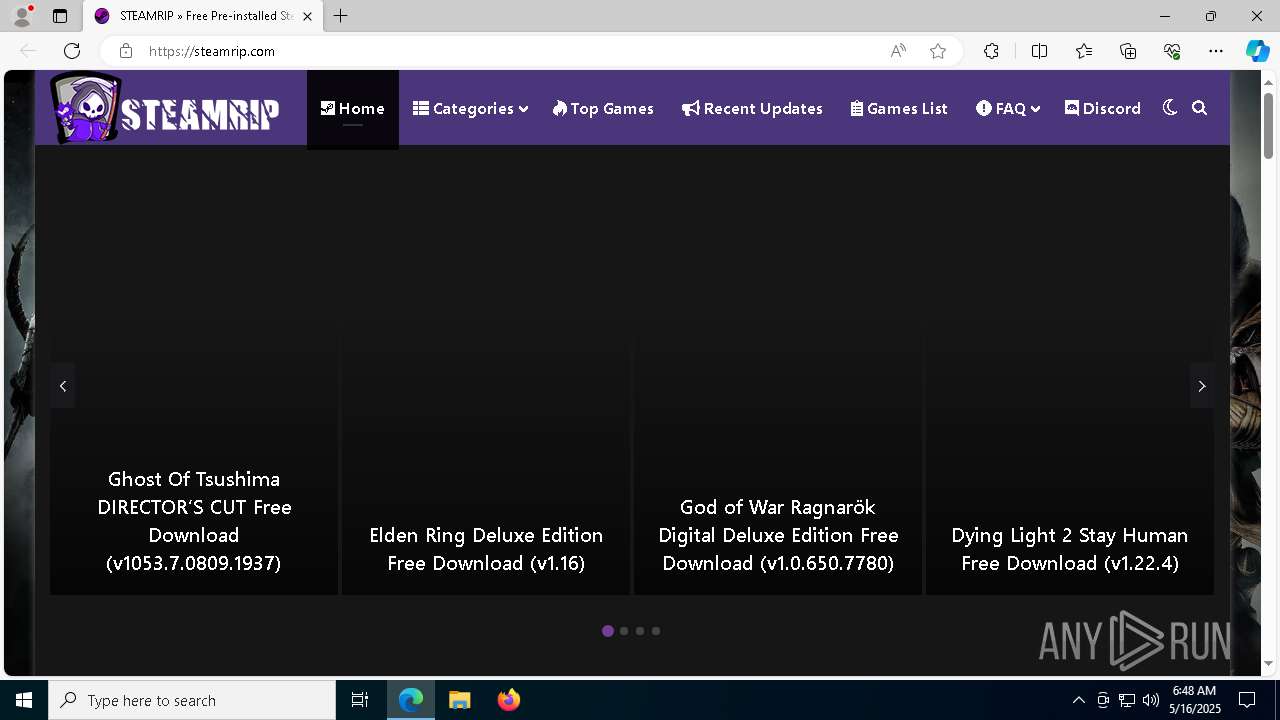Viewport: 1280px width, 720px height.
Task: Open Elden Ring Deluxe Edition download
Action: [x=486, y=549]
